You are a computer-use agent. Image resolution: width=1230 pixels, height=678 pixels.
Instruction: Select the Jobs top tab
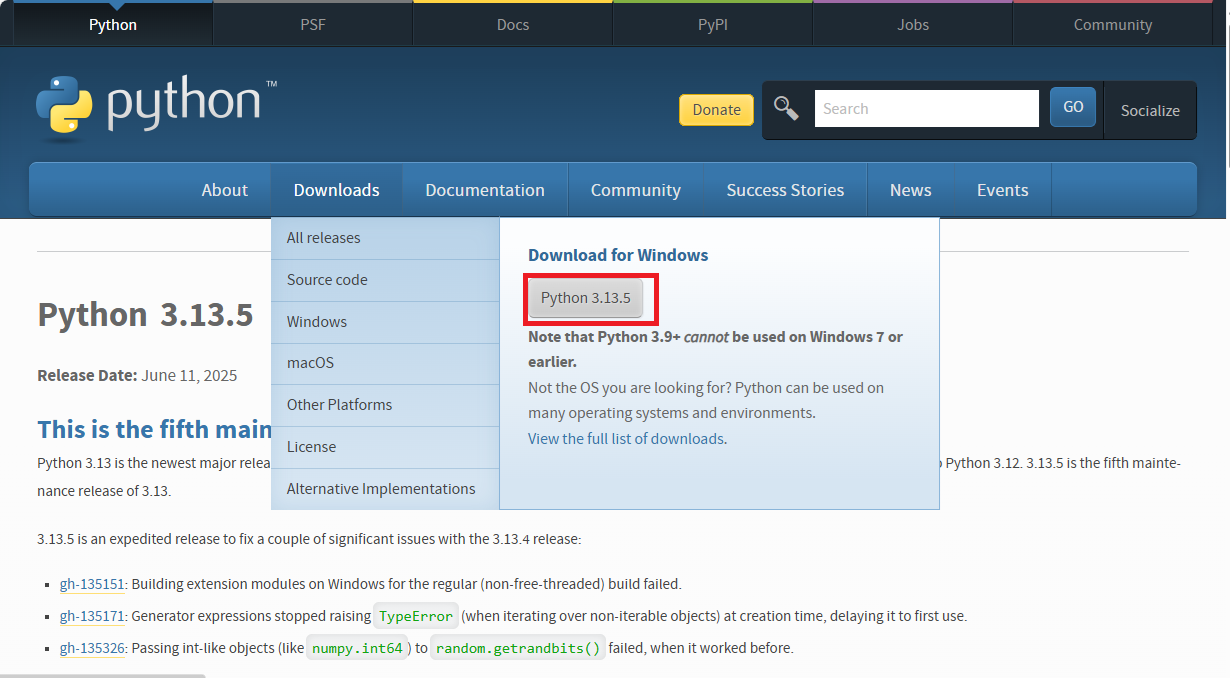point(912,25)
